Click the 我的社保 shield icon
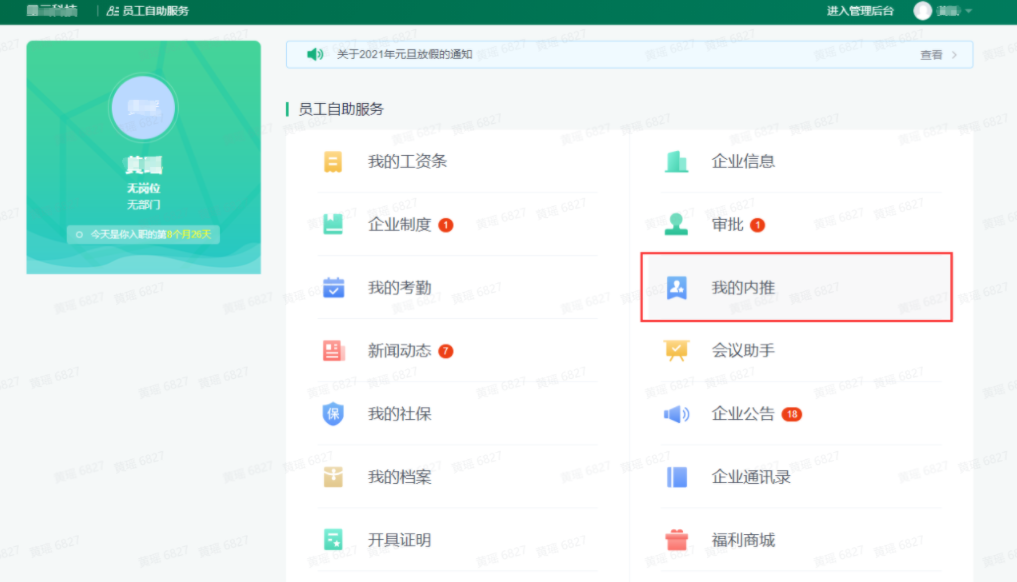The height and width of the screenshot is (582, 1017). 333,413
